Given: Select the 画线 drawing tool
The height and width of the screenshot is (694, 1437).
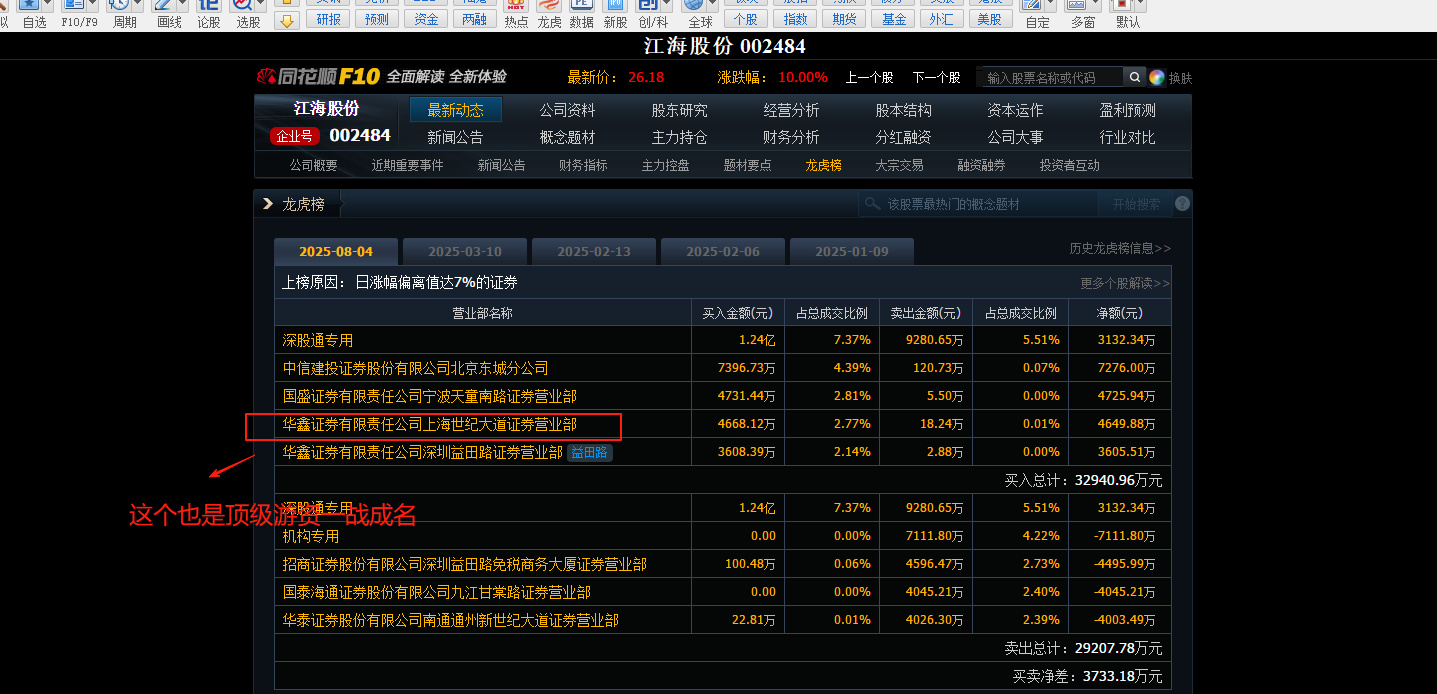Looking at the screenshot, I should (x=170, y=14).
